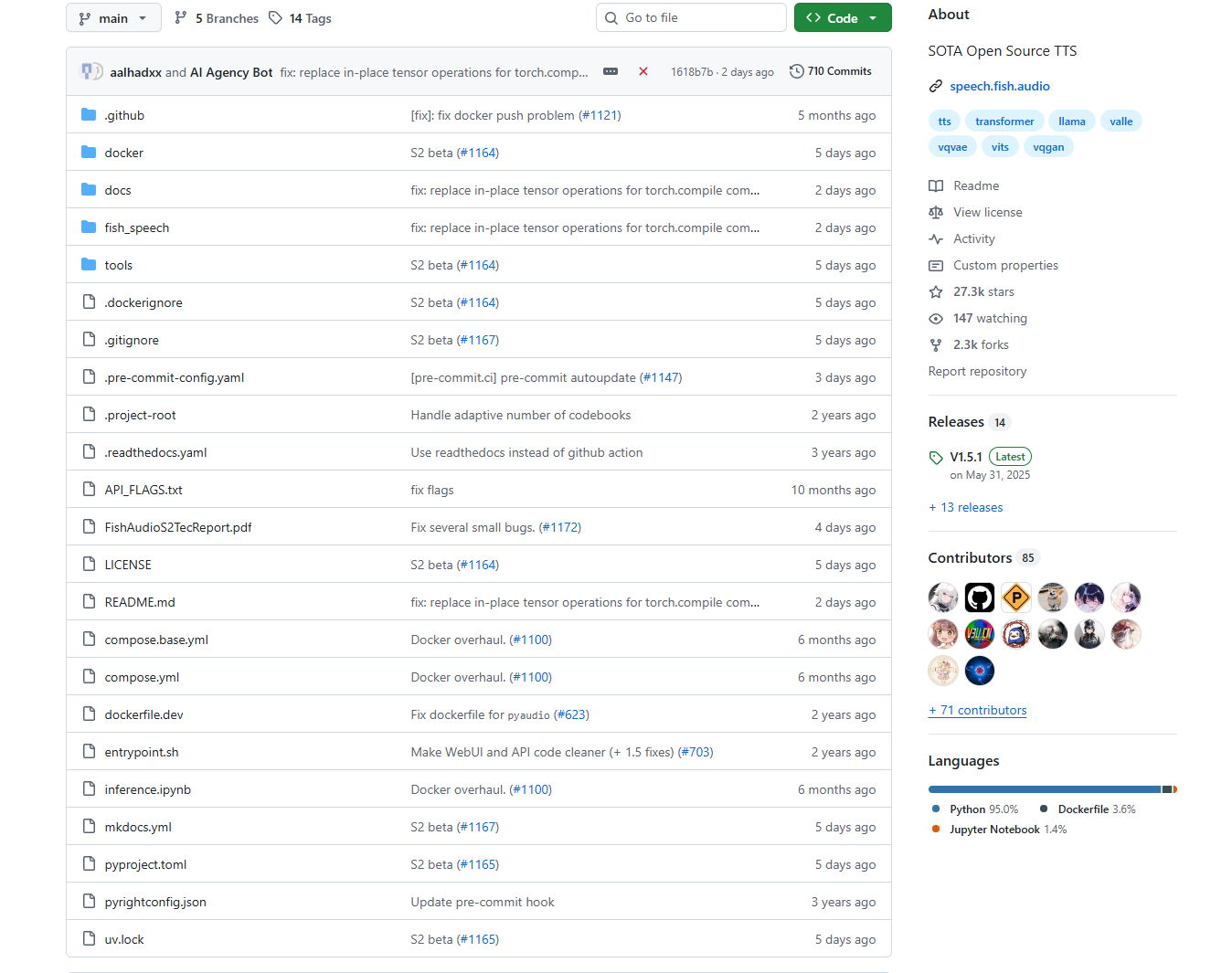Open pull request #623 link
Viewport: 1232px width, 973px height.
click(x=571, y=714)
